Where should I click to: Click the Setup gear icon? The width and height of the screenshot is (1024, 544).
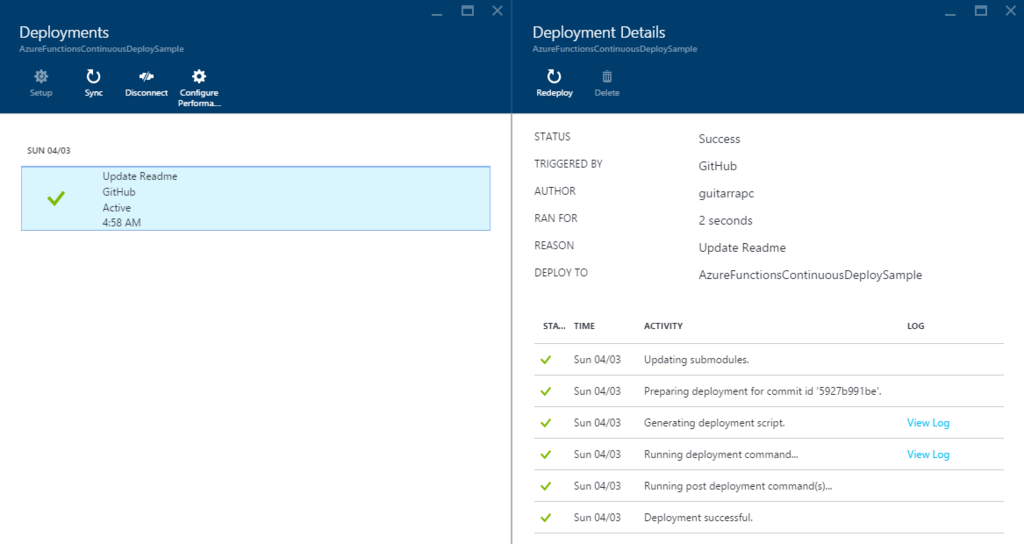click(41, 77)
